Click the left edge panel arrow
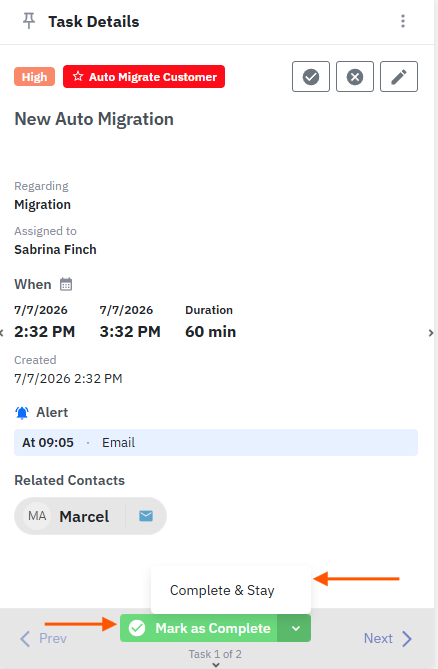Viewport: 438px width, 669px height. point(2,333)
